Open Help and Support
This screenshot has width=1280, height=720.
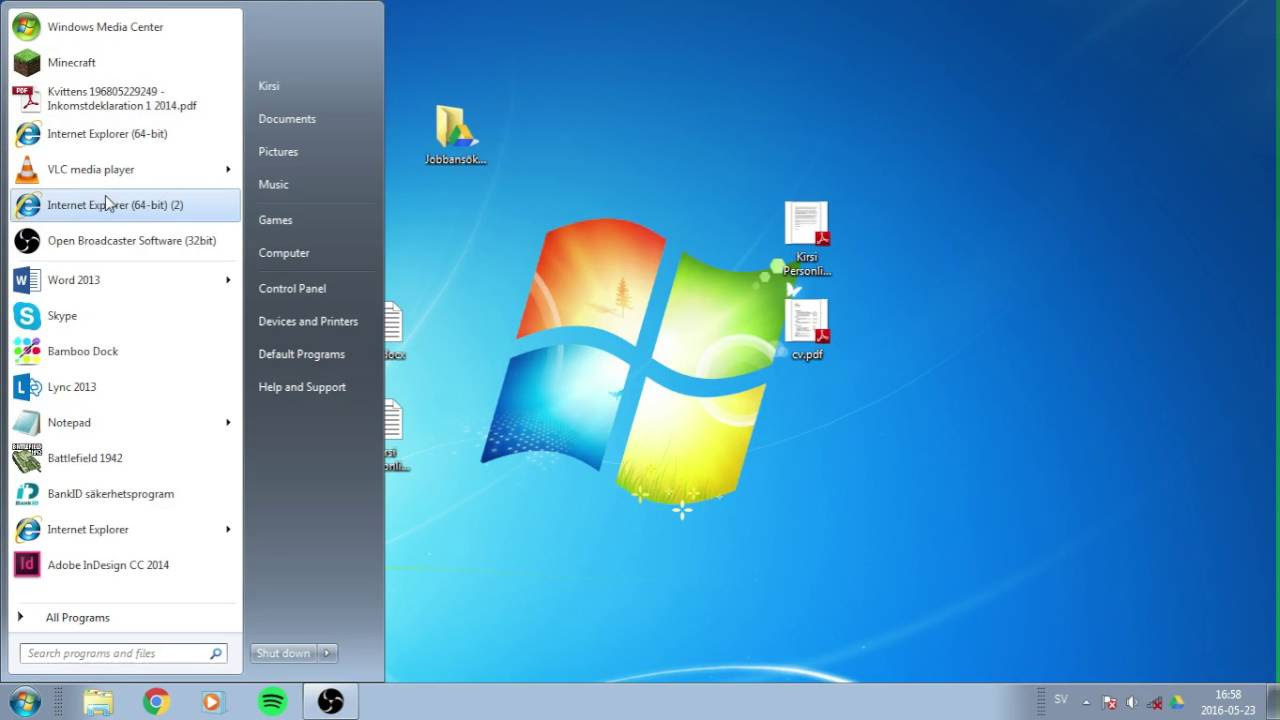pyautogui.click(x=302, y=387)
